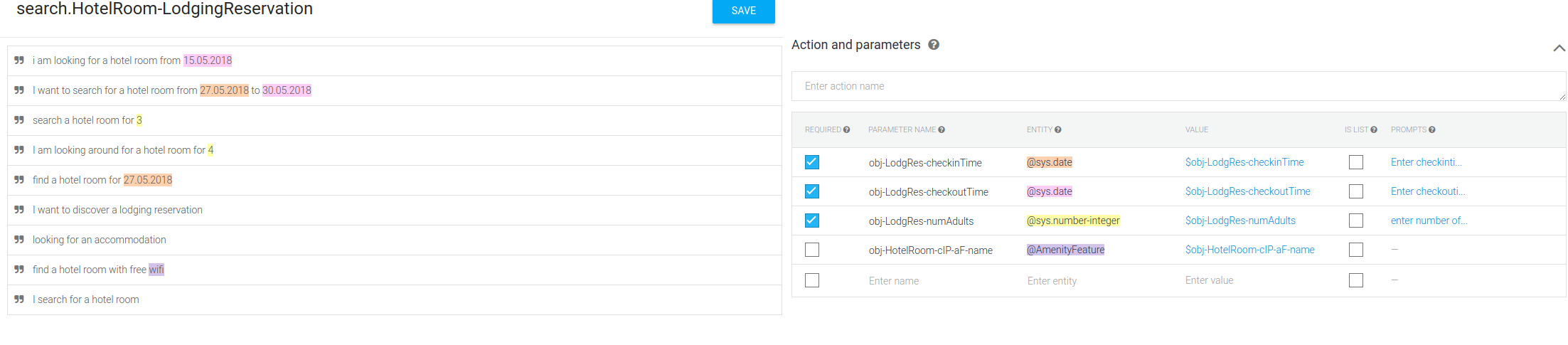Open entity selector for obj-LodgRes-numAdults
This screenshot has width=1568, height=345.
click(x=1073, y=221)
